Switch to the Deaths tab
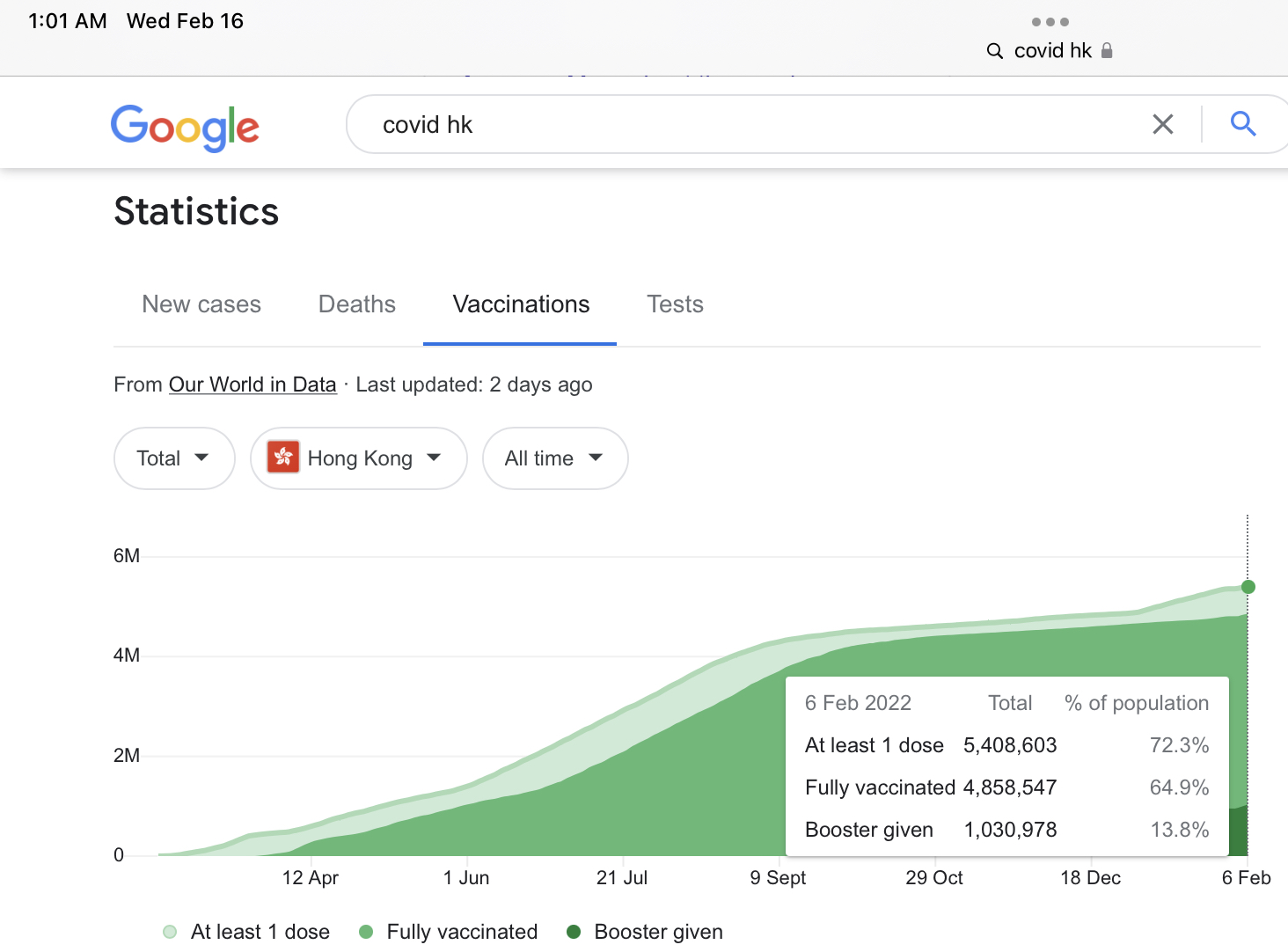The width and height of the screenshot is (1288, 952). point(356,304)
